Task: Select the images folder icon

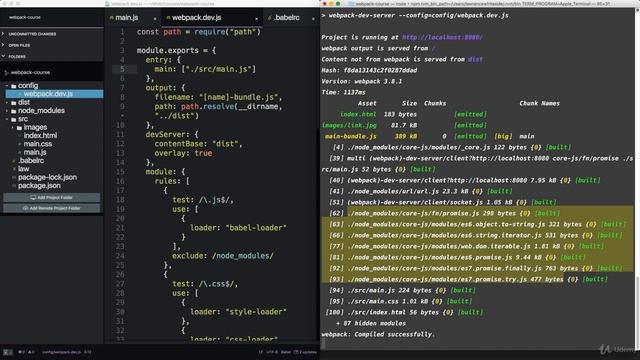Action: click(20, 128)
